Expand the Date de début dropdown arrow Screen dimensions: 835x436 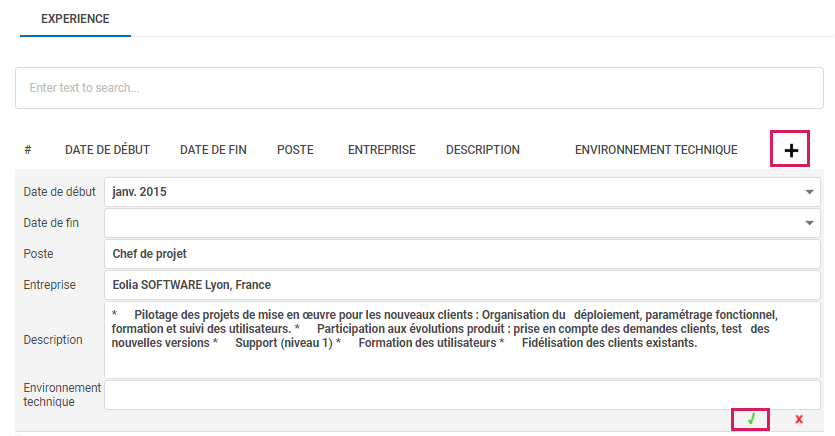pyautogui.click(x=808, y=192)
